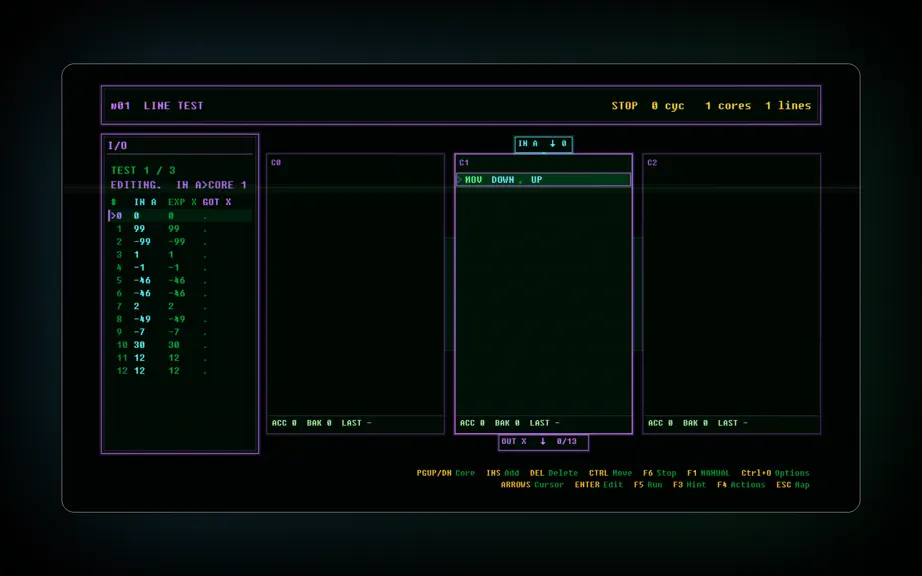Click the '1 cores' counter in the header
This screenshot has width=922, height=576.
(x=728, y=106)
